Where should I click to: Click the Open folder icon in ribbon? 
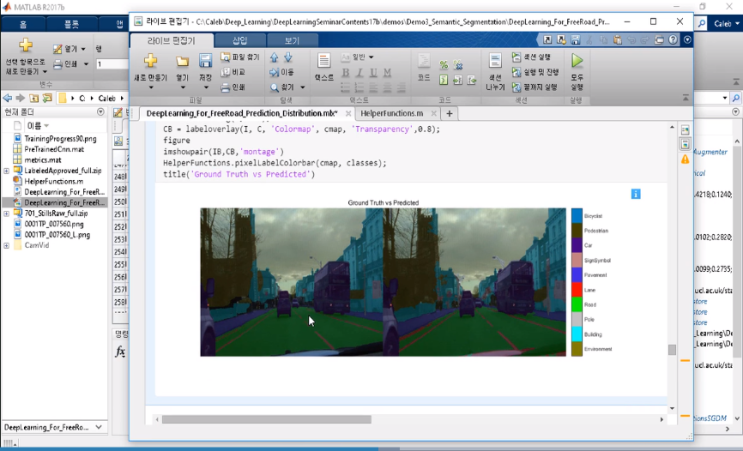pyautogui.click(x=182, y=62)
